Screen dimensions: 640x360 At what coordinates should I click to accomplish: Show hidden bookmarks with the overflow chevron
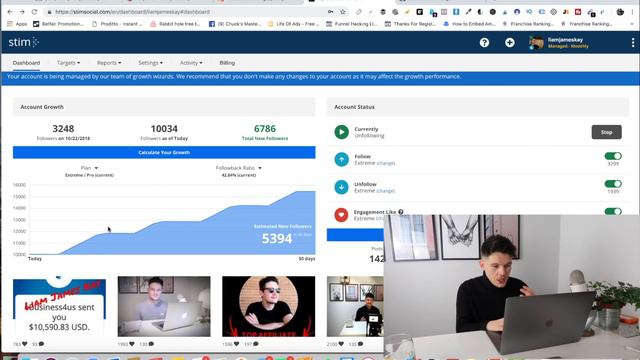[x=632, y=24]
